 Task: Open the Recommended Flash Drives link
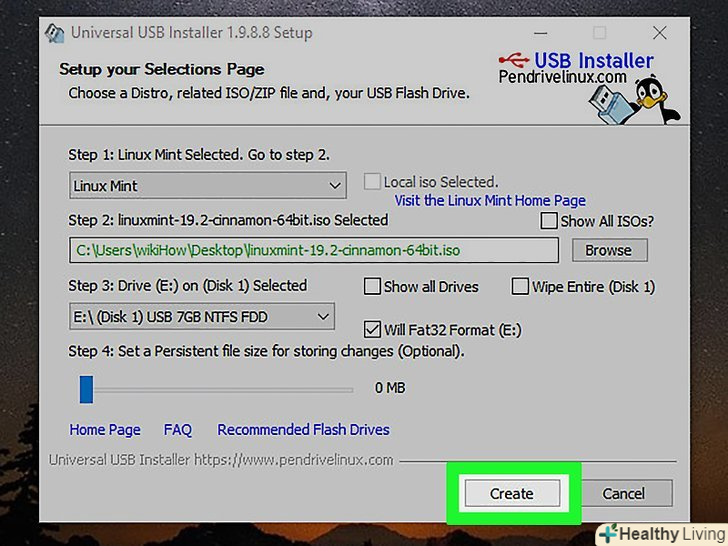[303, 430]
